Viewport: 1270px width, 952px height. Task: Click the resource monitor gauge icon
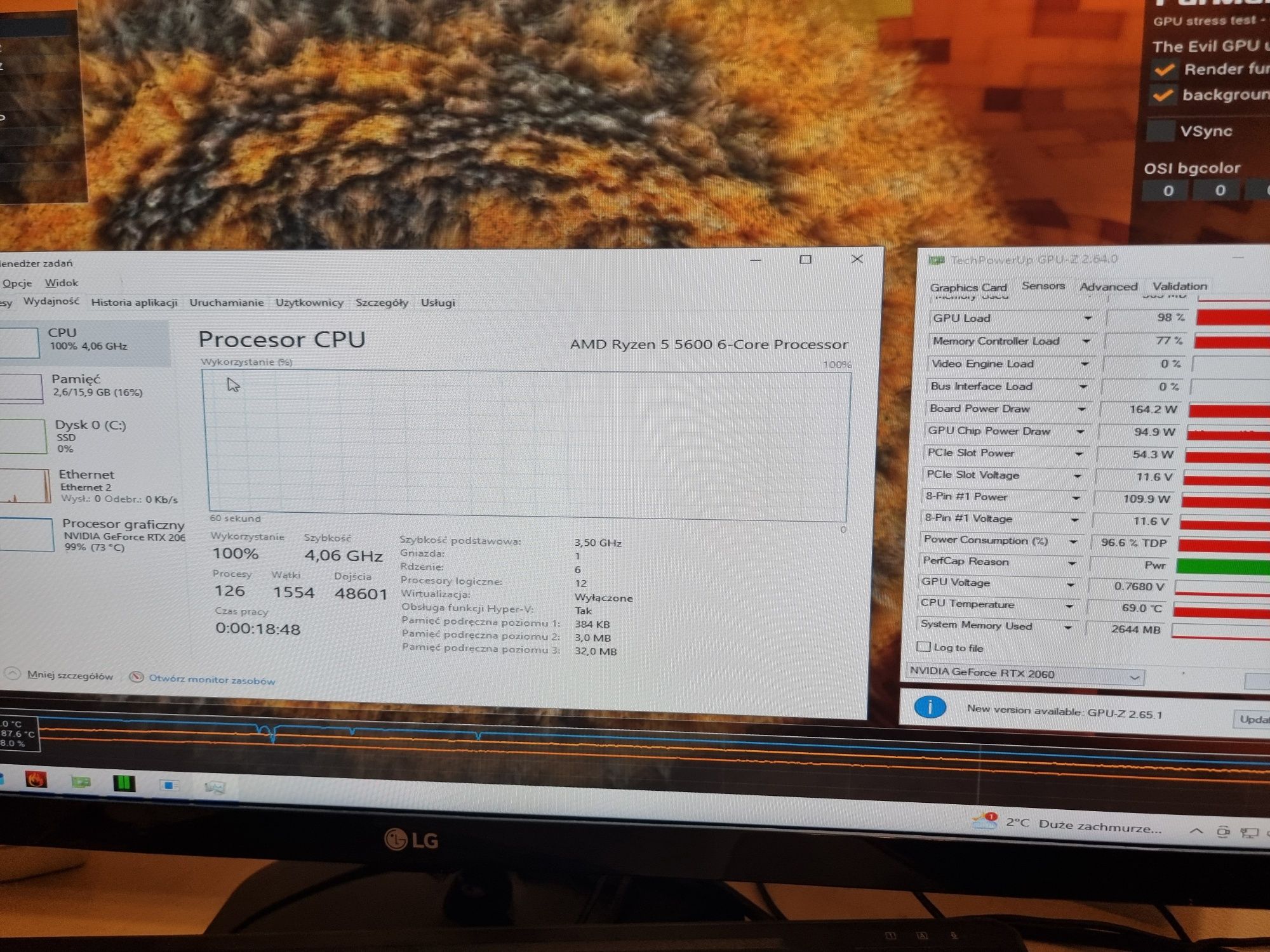[136, 677]
